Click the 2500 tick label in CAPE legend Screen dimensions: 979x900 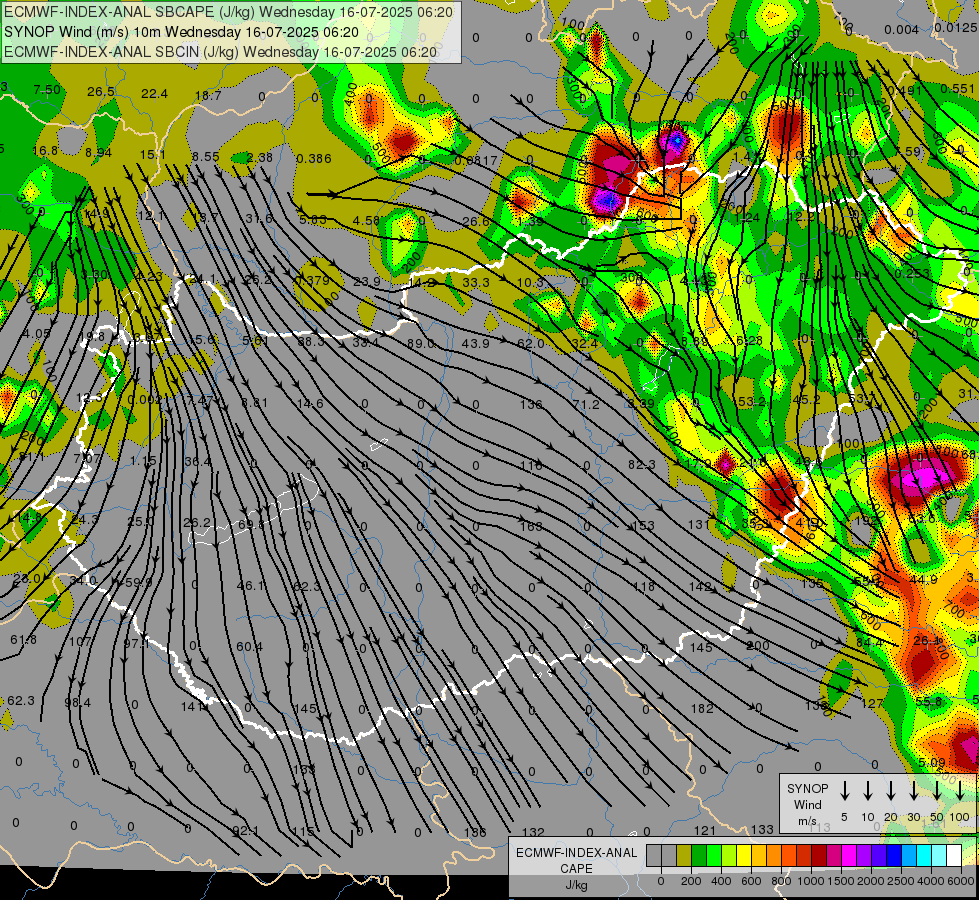901,881
